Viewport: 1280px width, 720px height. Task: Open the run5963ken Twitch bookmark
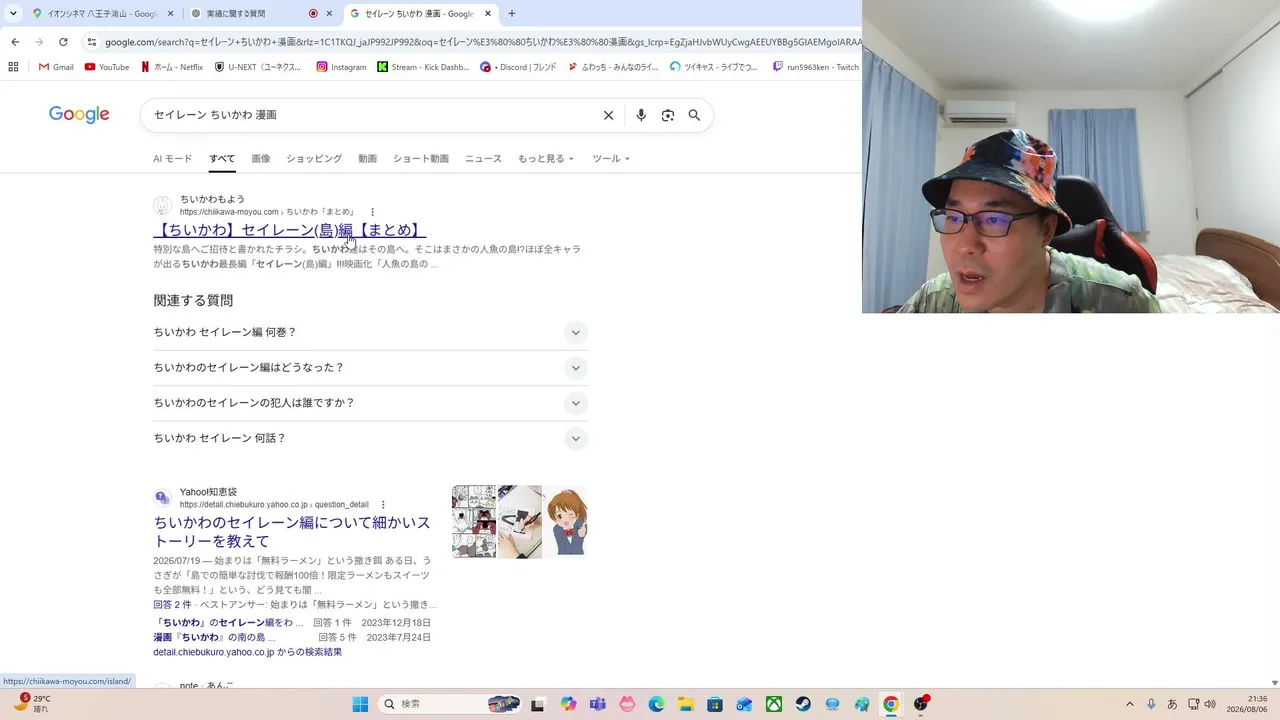point(816,67)
